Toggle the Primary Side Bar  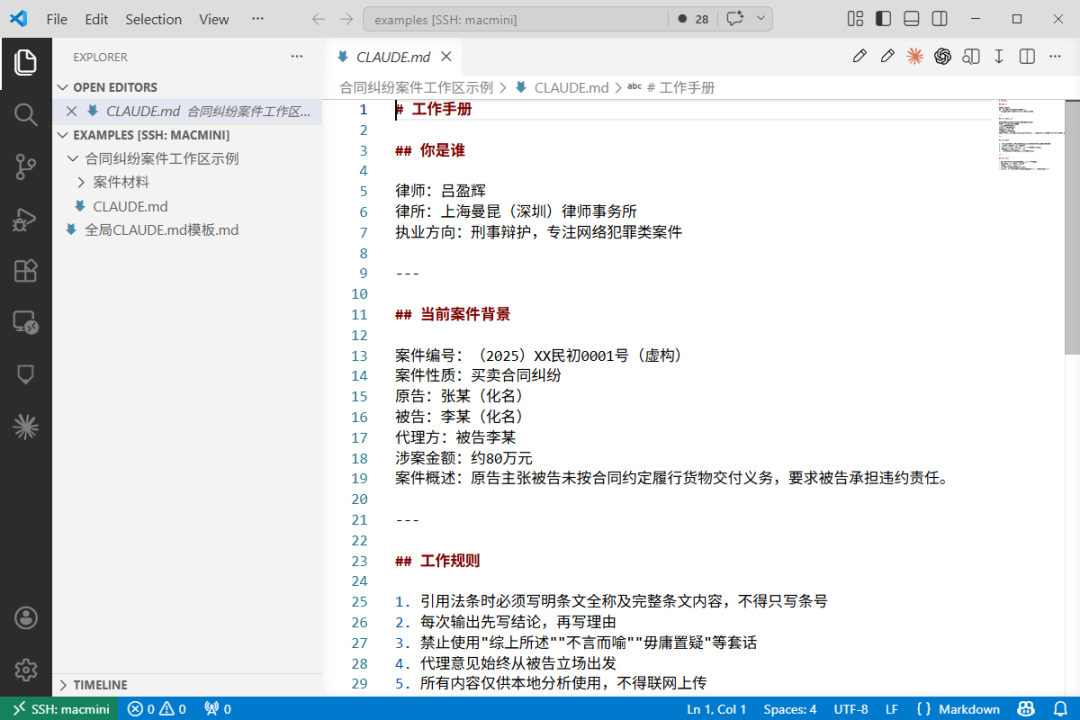pos(883,19)
